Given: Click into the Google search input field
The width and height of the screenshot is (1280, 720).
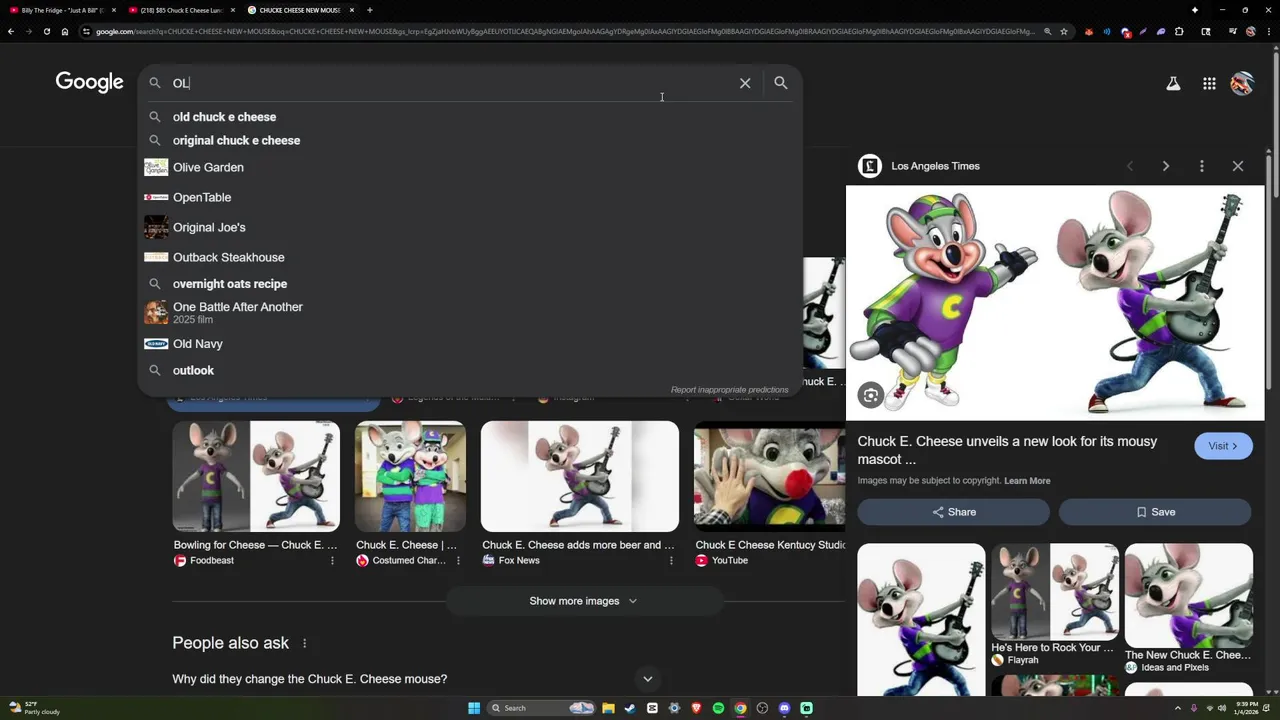Looking at the screenshot, I should (x=450, y=83).
